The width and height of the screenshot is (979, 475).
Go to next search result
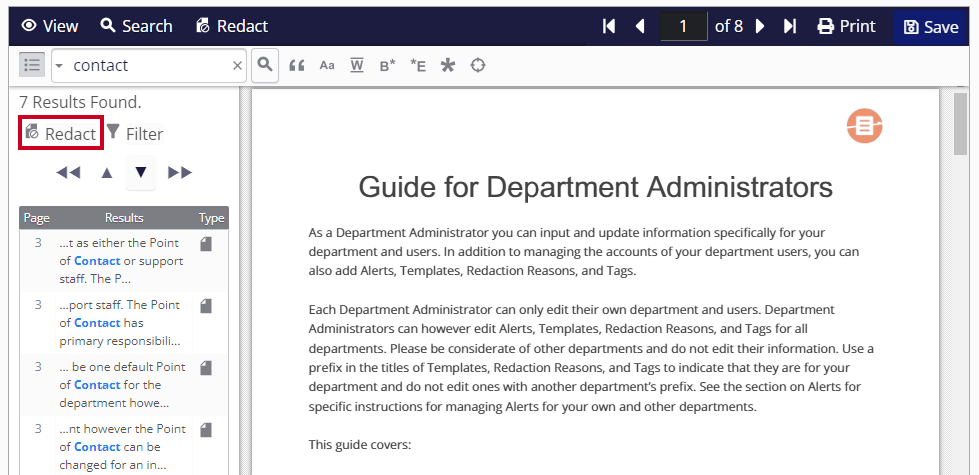(x=141, y=172)
